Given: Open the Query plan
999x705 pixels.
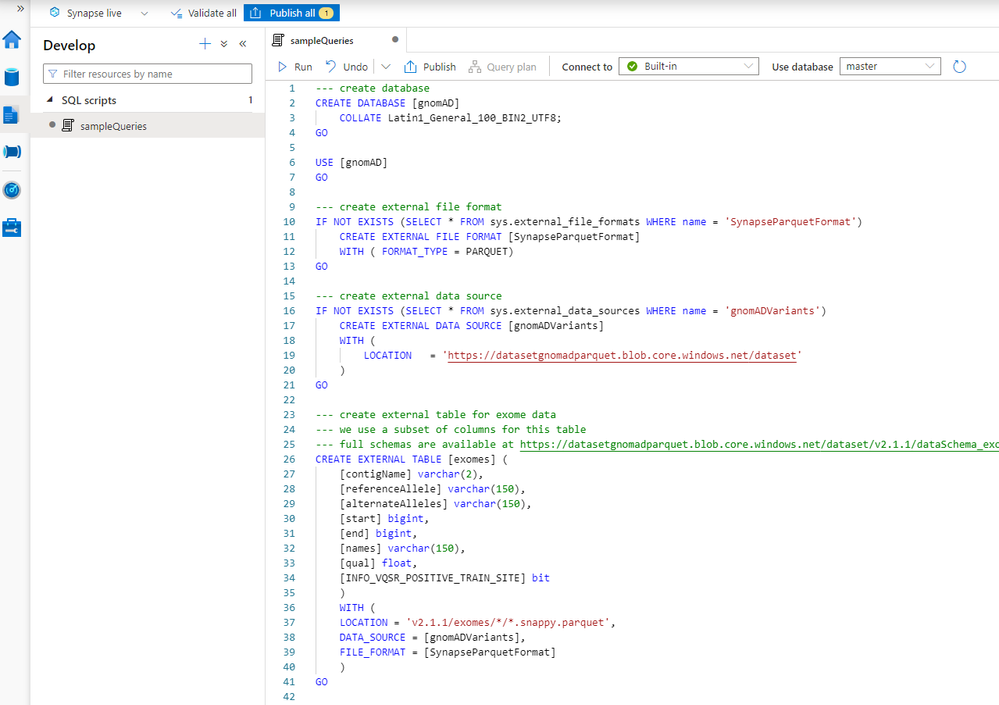Looking at the screenshot, I should [502, 67].
